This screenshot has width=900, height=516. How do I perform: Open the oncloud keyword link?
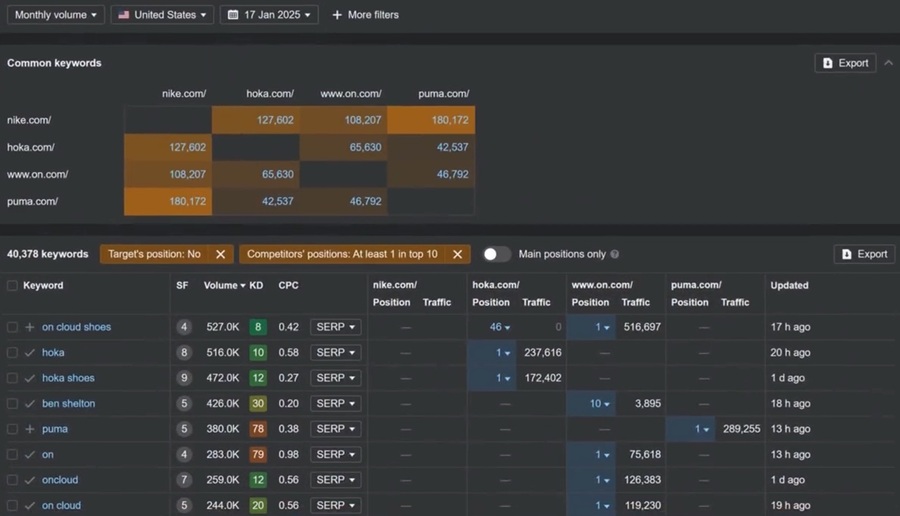tap(60, 480)
